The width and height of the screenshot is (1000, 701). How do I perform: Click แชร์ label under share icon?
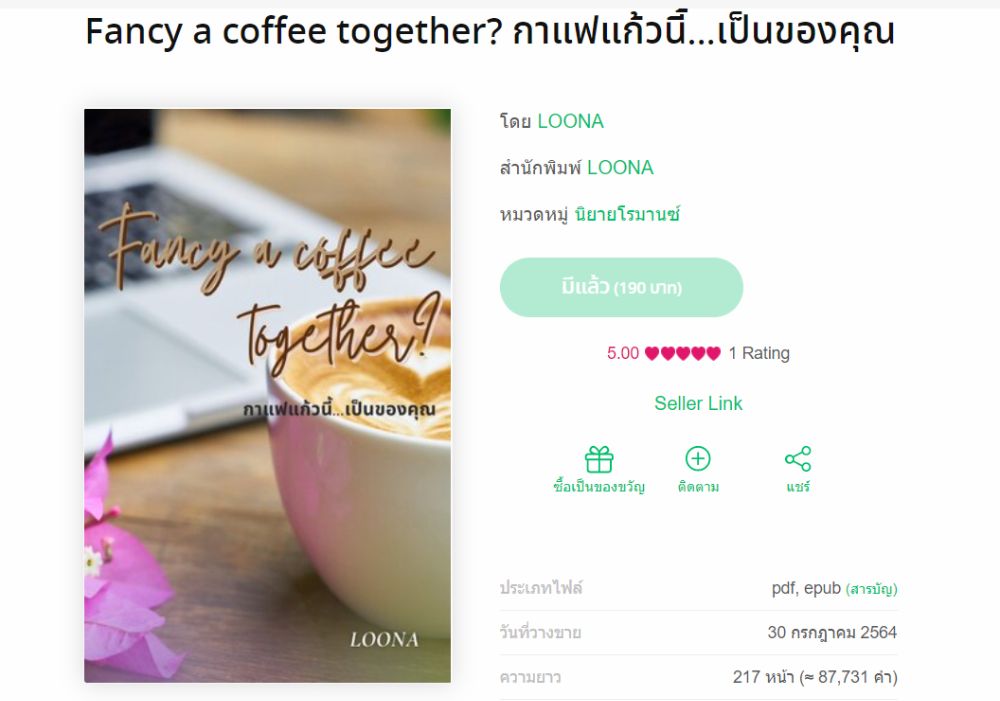(x=798, y=487)
